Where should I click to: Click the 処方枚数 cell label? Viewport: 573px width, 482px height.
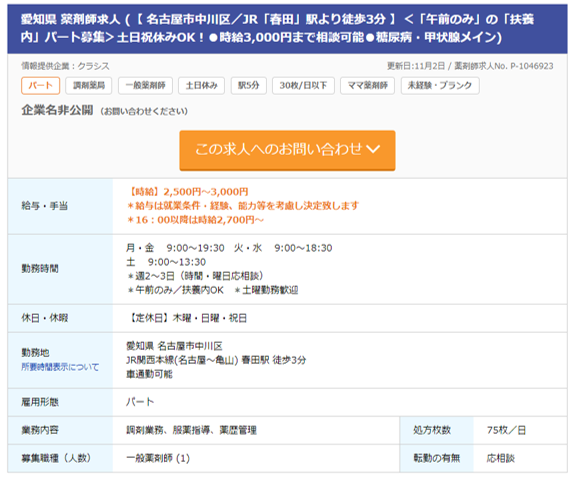coord(432,430)
